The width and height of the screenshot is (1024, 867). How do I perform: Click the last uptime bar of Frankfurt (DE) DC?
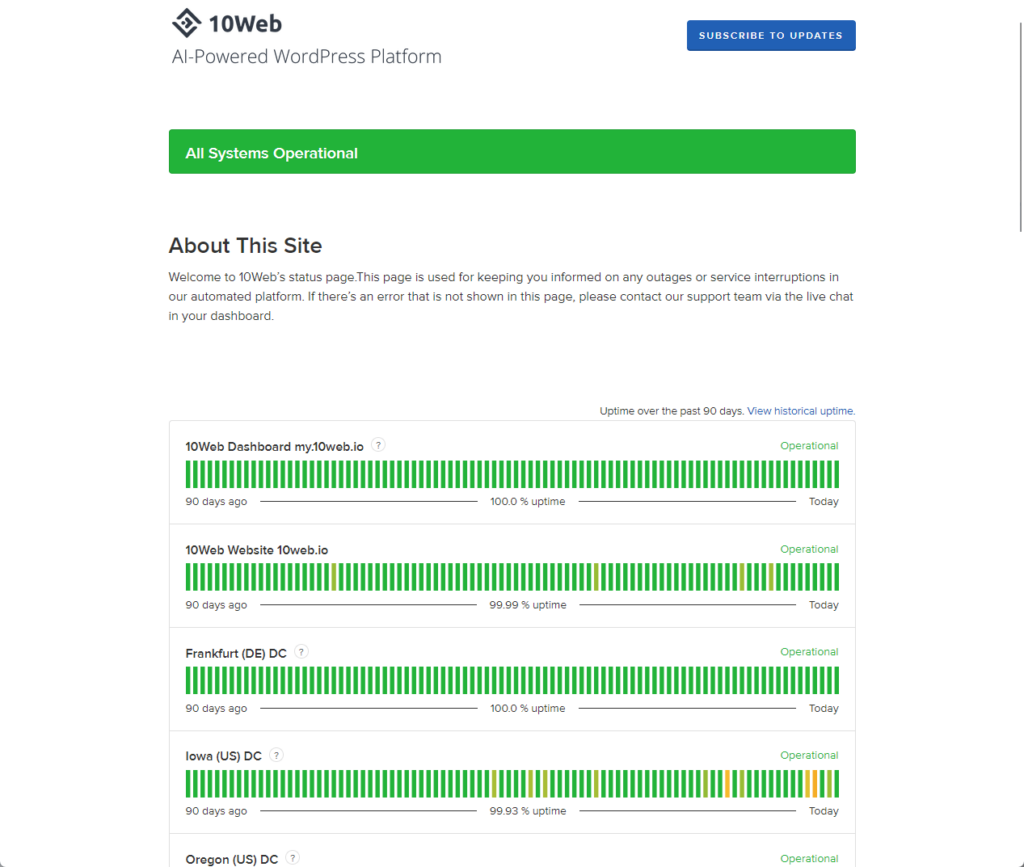click(837, 680)
